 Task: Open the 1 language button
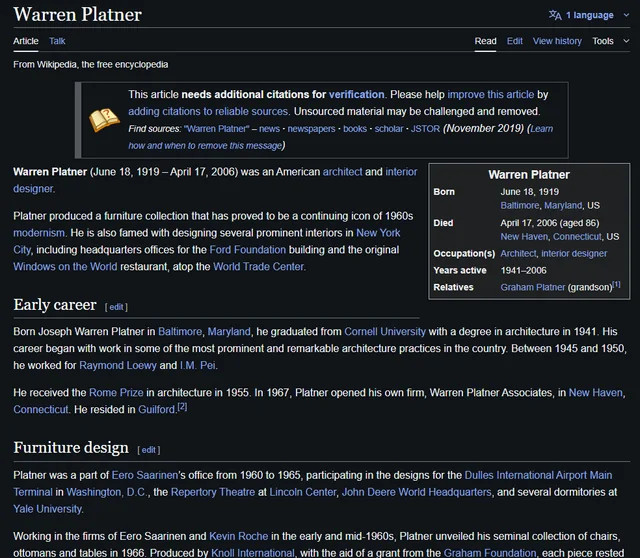coord(589,15)
